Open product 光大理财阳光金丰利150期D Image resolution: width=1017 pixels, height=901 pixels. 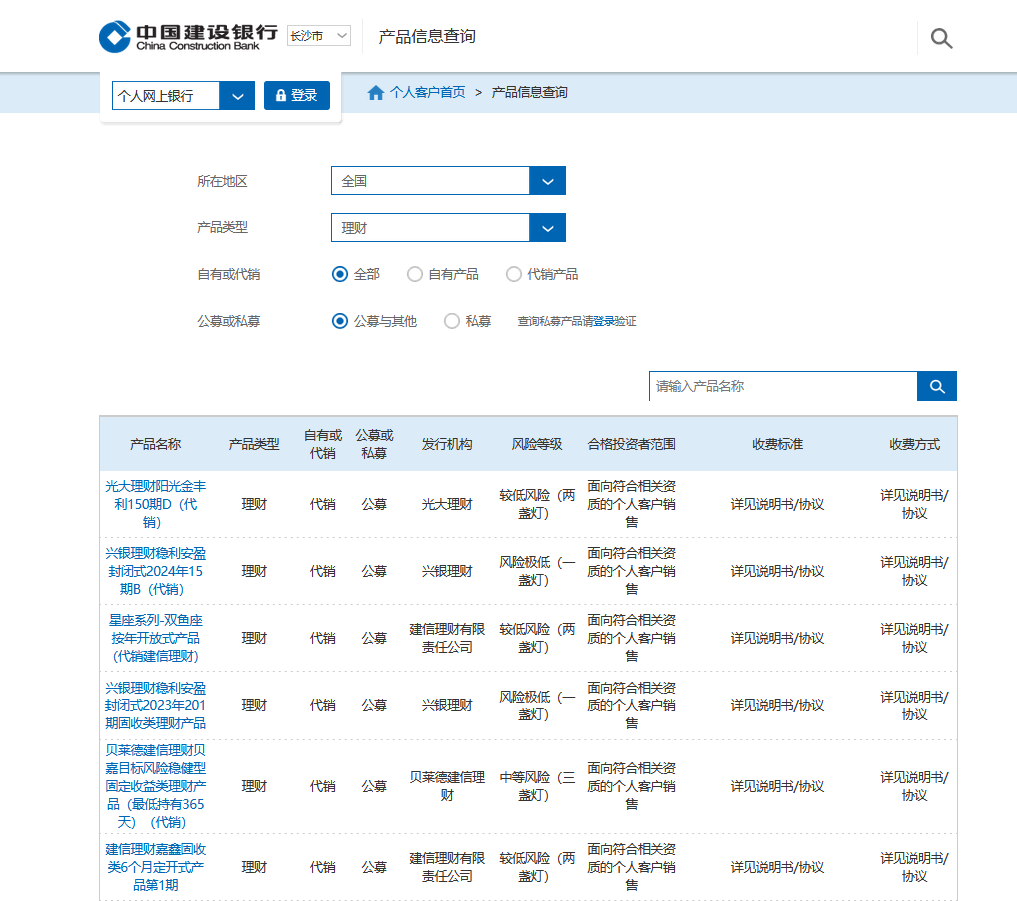[x=155, y=503]
